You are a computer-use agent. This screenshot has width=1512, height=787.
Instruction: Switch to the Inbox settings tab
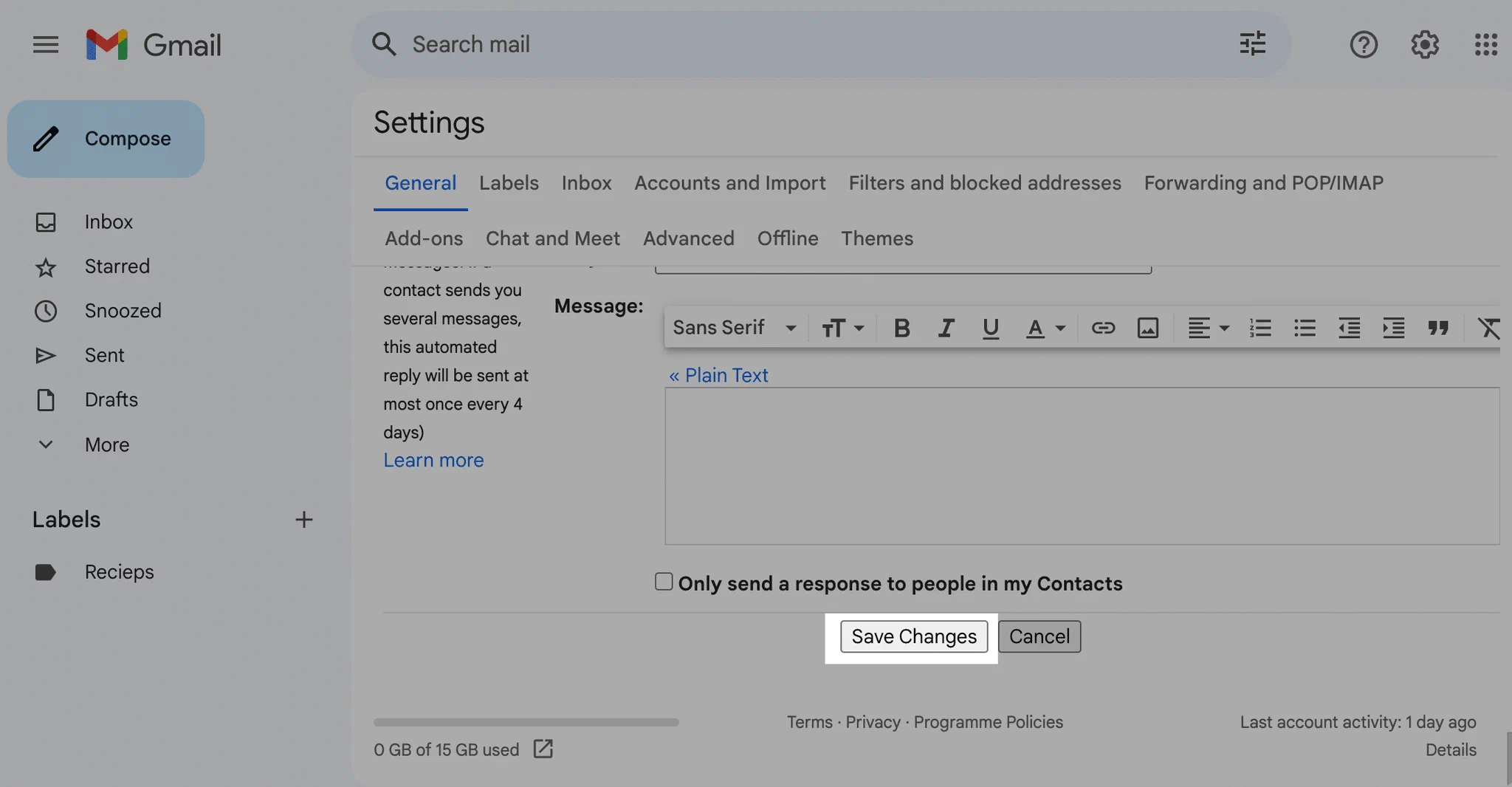[x=586, y=183]
